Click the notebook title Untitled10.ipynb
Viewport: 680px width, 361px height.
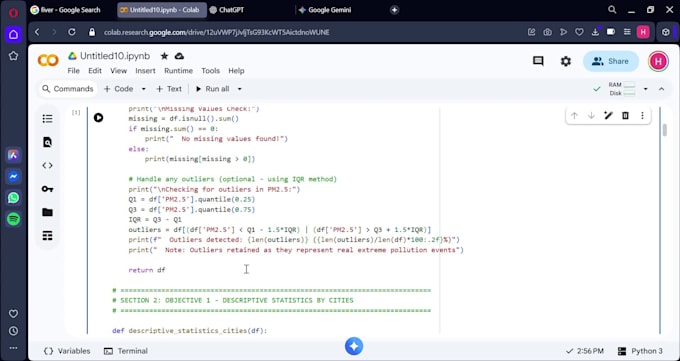115,56
